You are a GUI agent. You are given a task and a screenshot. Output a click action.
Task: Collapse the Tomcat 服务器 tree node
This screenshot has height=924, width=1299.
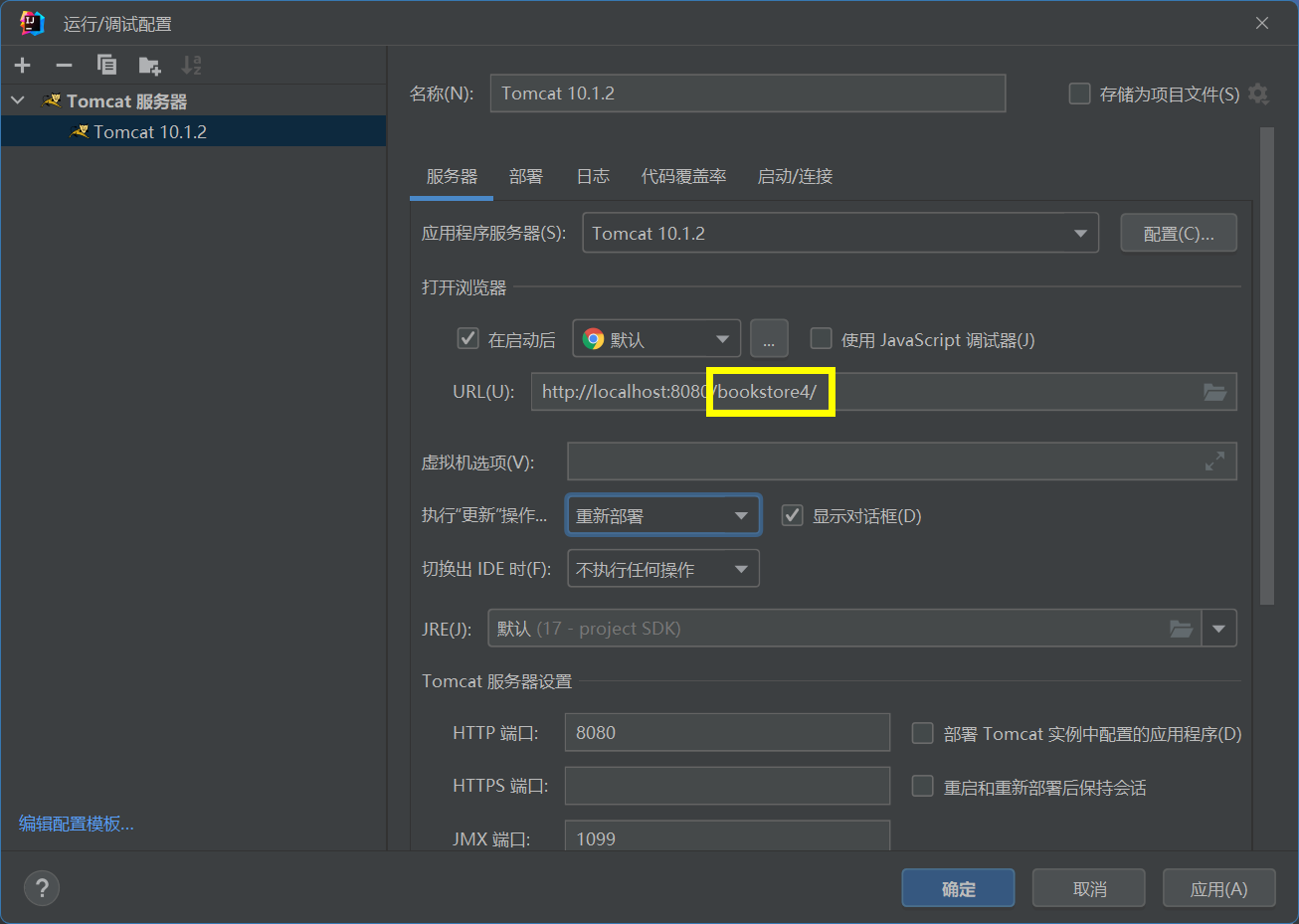[x=18, y=101]
